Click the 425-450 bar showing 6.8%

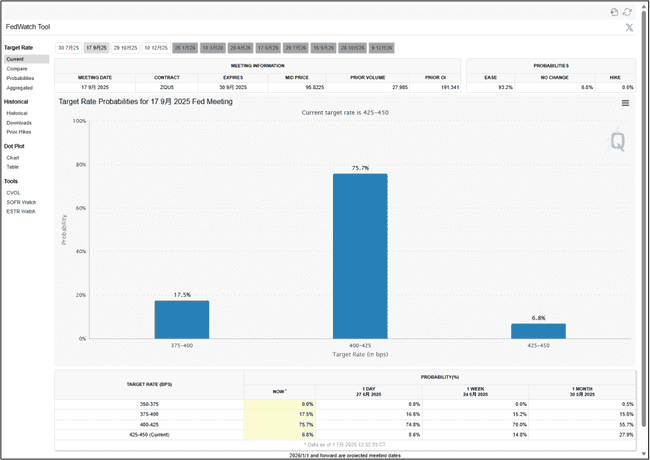538,331
